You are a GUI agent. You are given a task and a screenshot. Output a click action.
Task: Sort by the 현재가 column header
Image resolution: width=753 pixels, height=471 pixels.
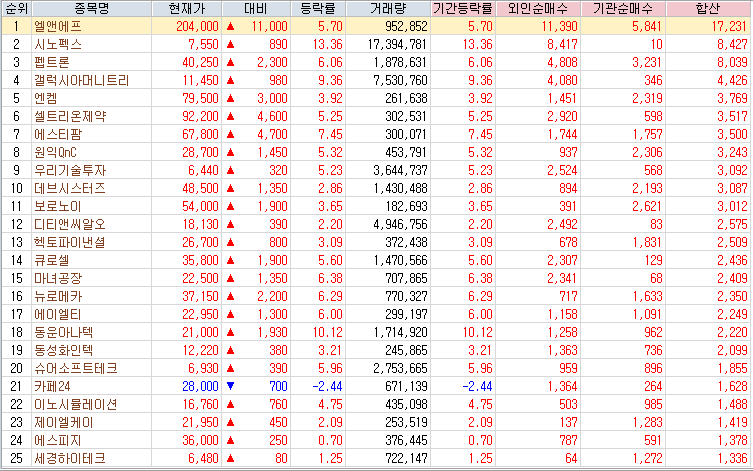click(187, 8)
